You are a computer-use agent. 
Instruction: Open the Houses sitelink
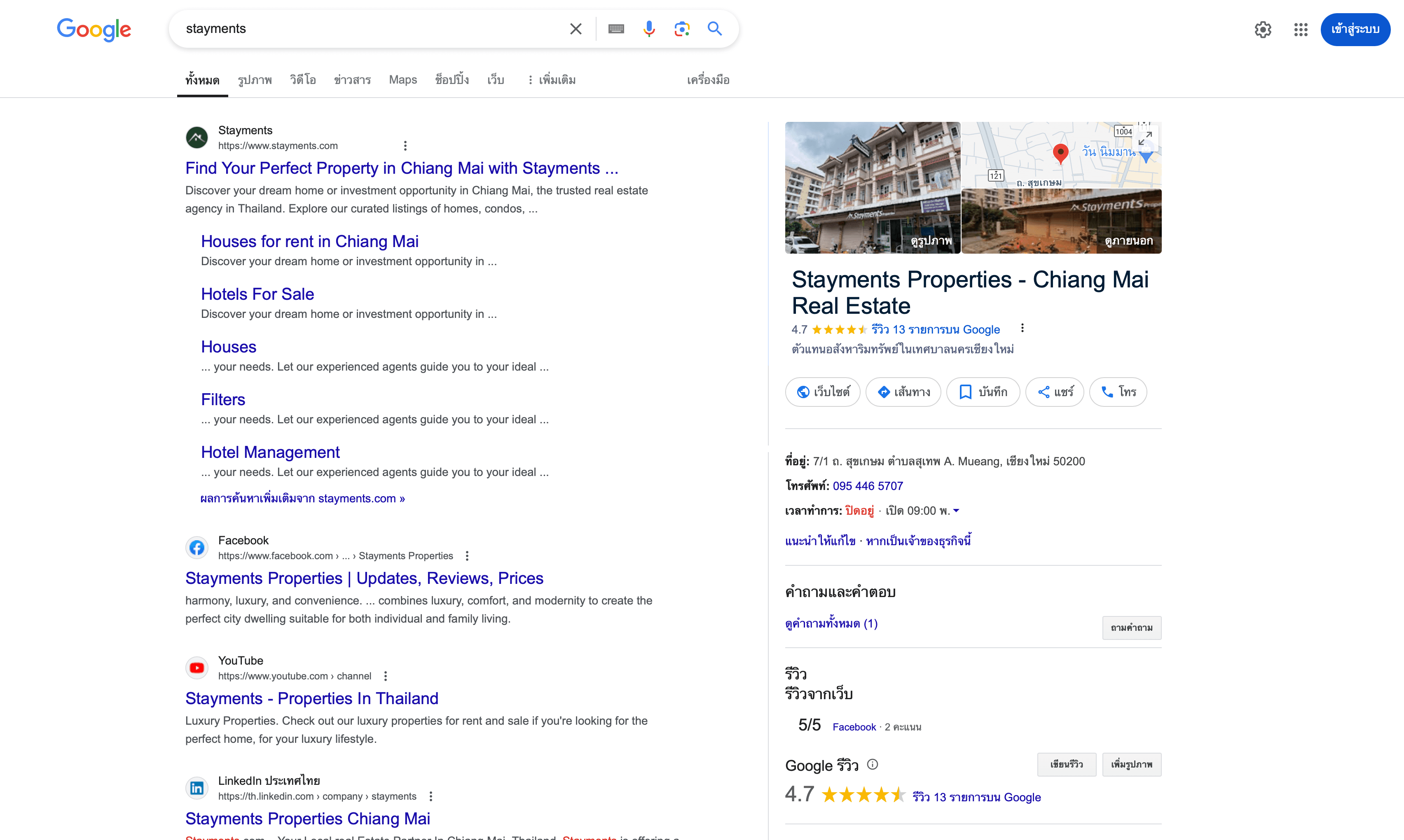228,346
